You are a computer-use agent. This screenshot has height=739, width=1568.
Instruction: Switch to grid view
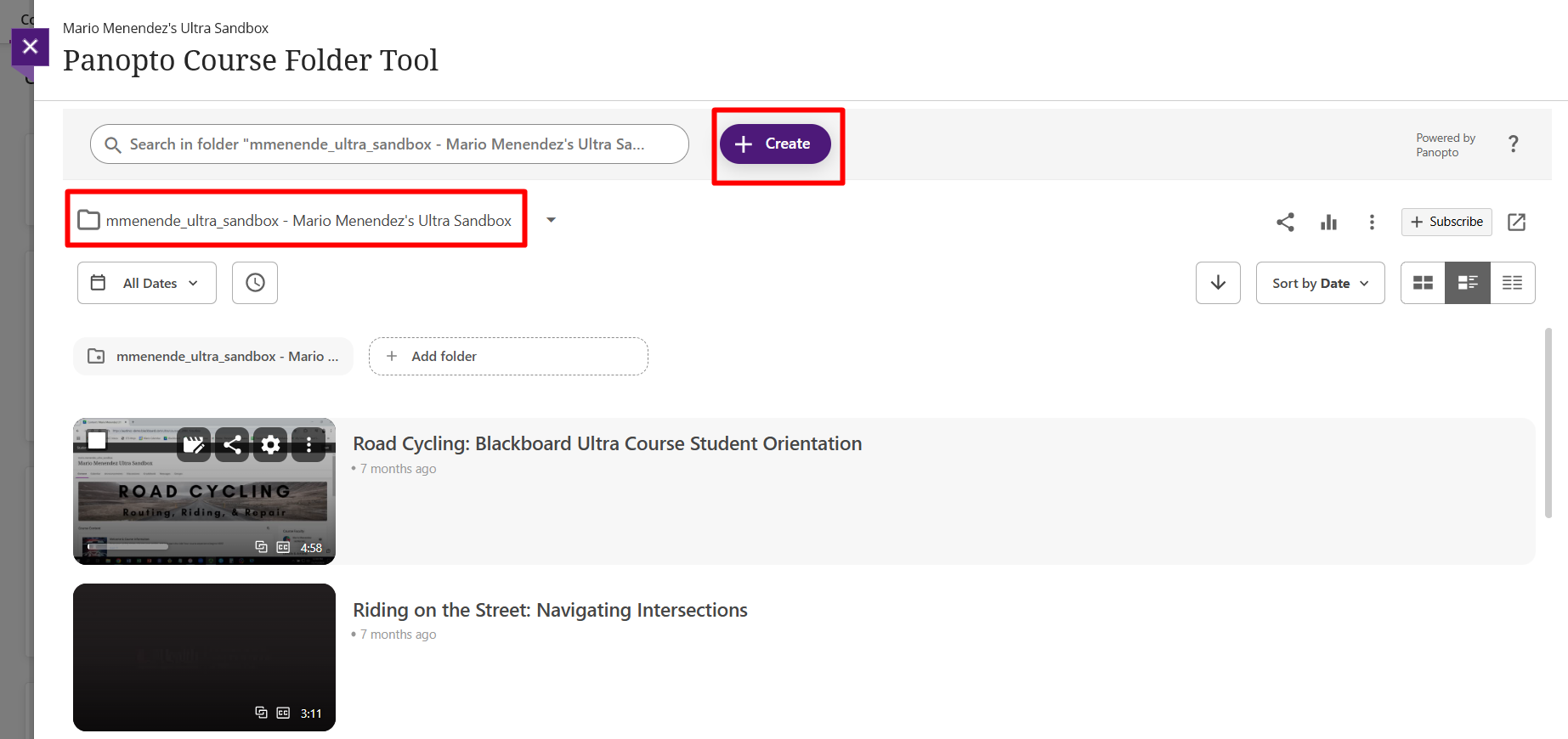1423,283
